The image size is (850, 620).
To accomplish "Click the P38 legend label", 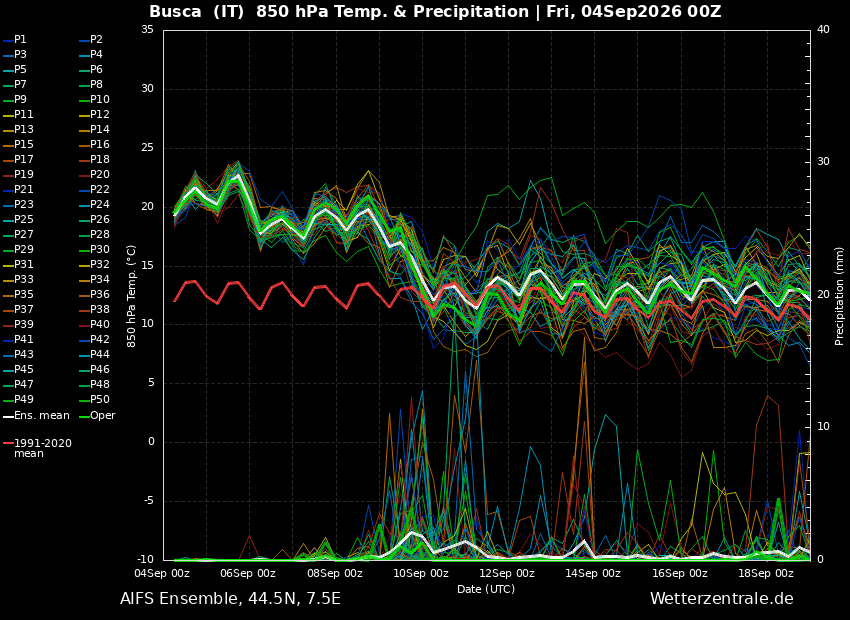I will point(100,309).
